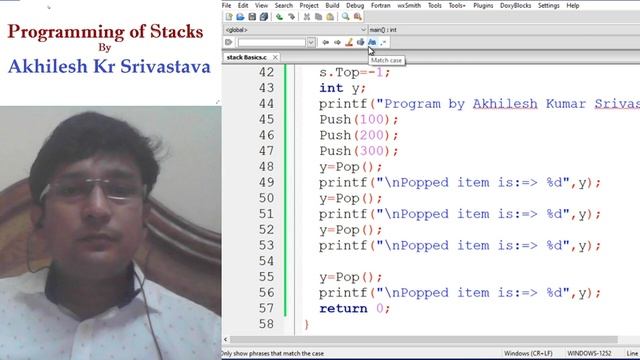Click the previous search result arrow

(x=325, y=42)
